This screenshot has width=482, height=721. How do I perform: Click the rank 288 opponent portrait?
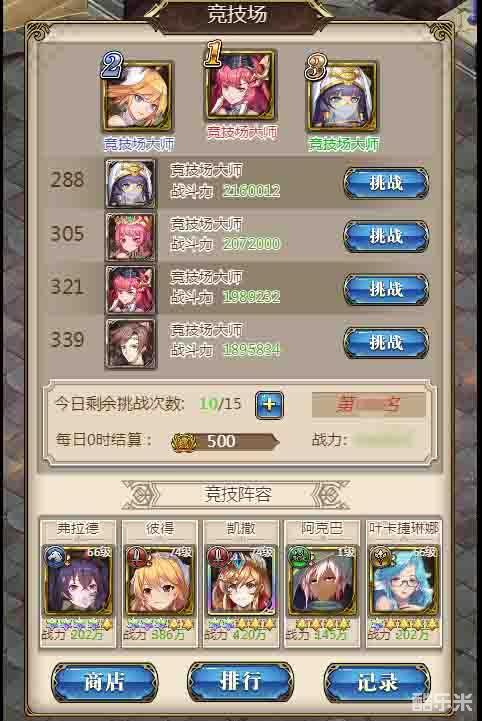(x=131, y=183)
